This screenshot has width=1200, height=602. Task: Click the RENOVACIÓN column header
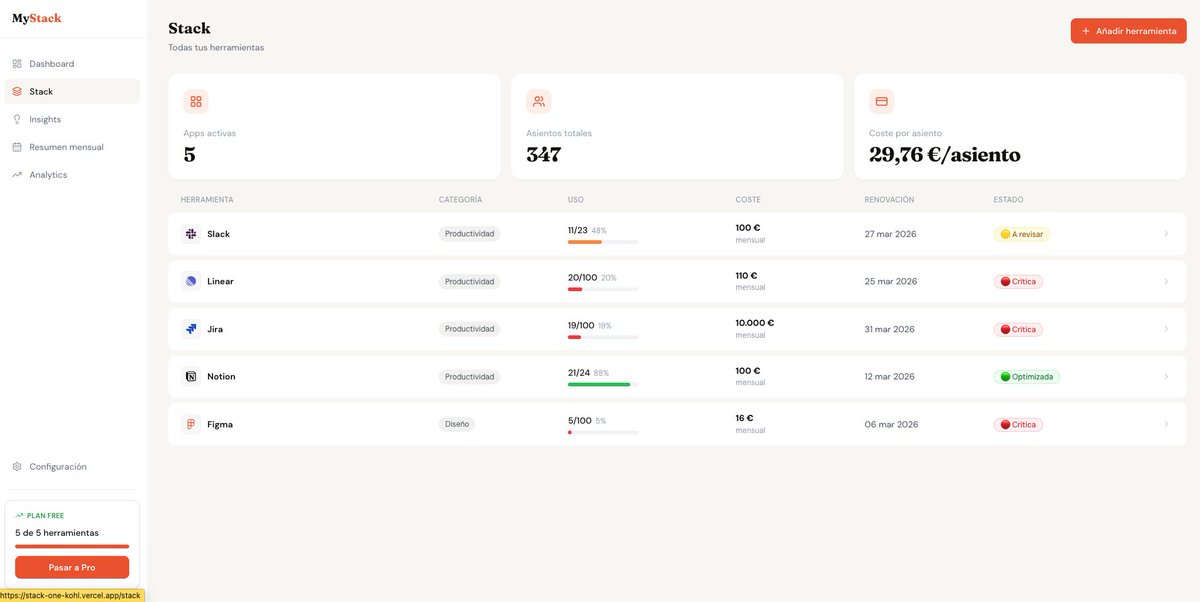[x=890, y=200]
